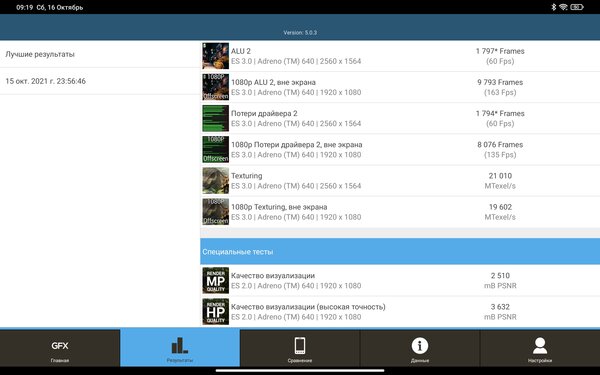
Task: Tap the 1080p Texturing offscreen thumbnail
Action: coord(215,212)
